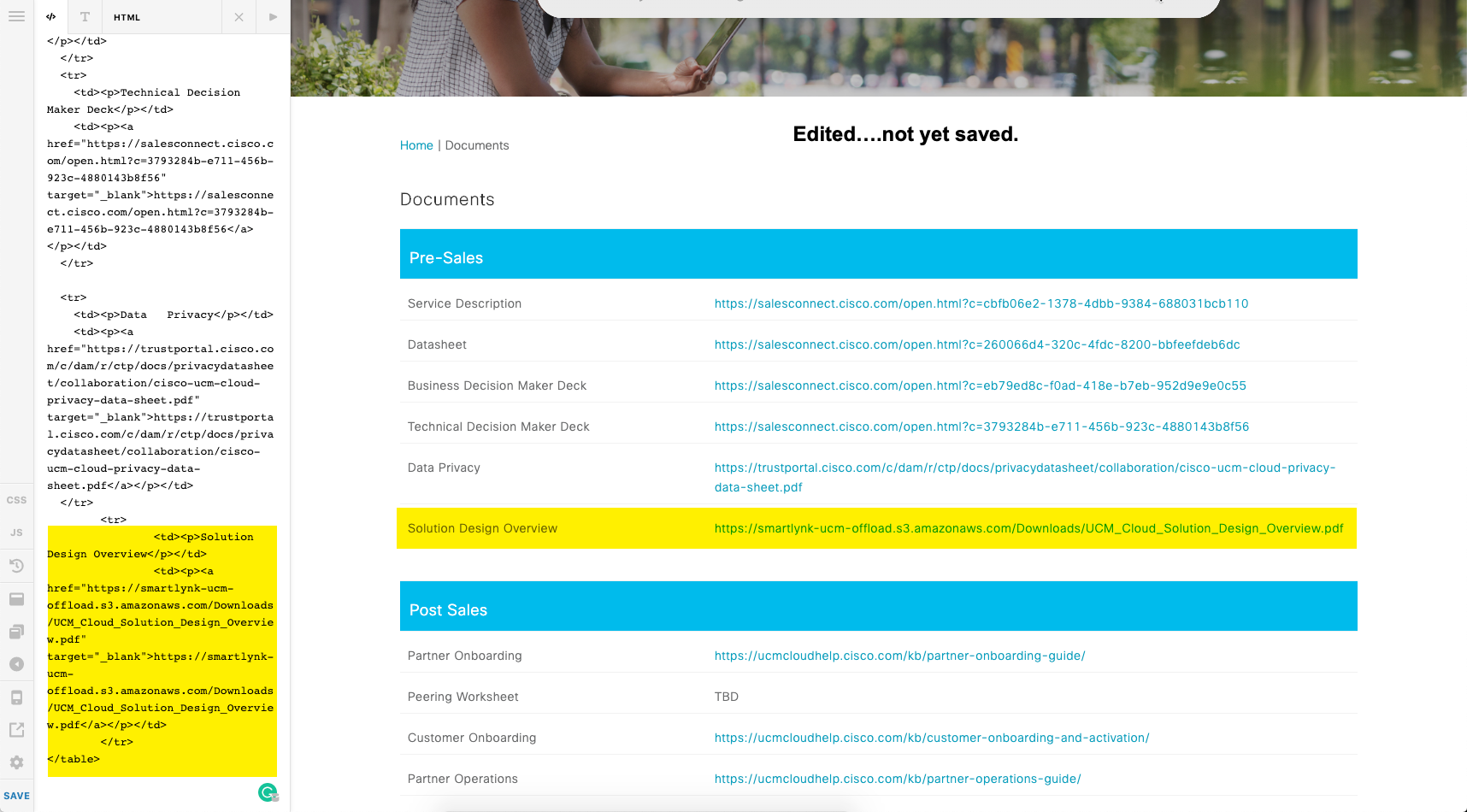
Task: Click the 'Service Description' row label
Action: (x=464, y=303)
